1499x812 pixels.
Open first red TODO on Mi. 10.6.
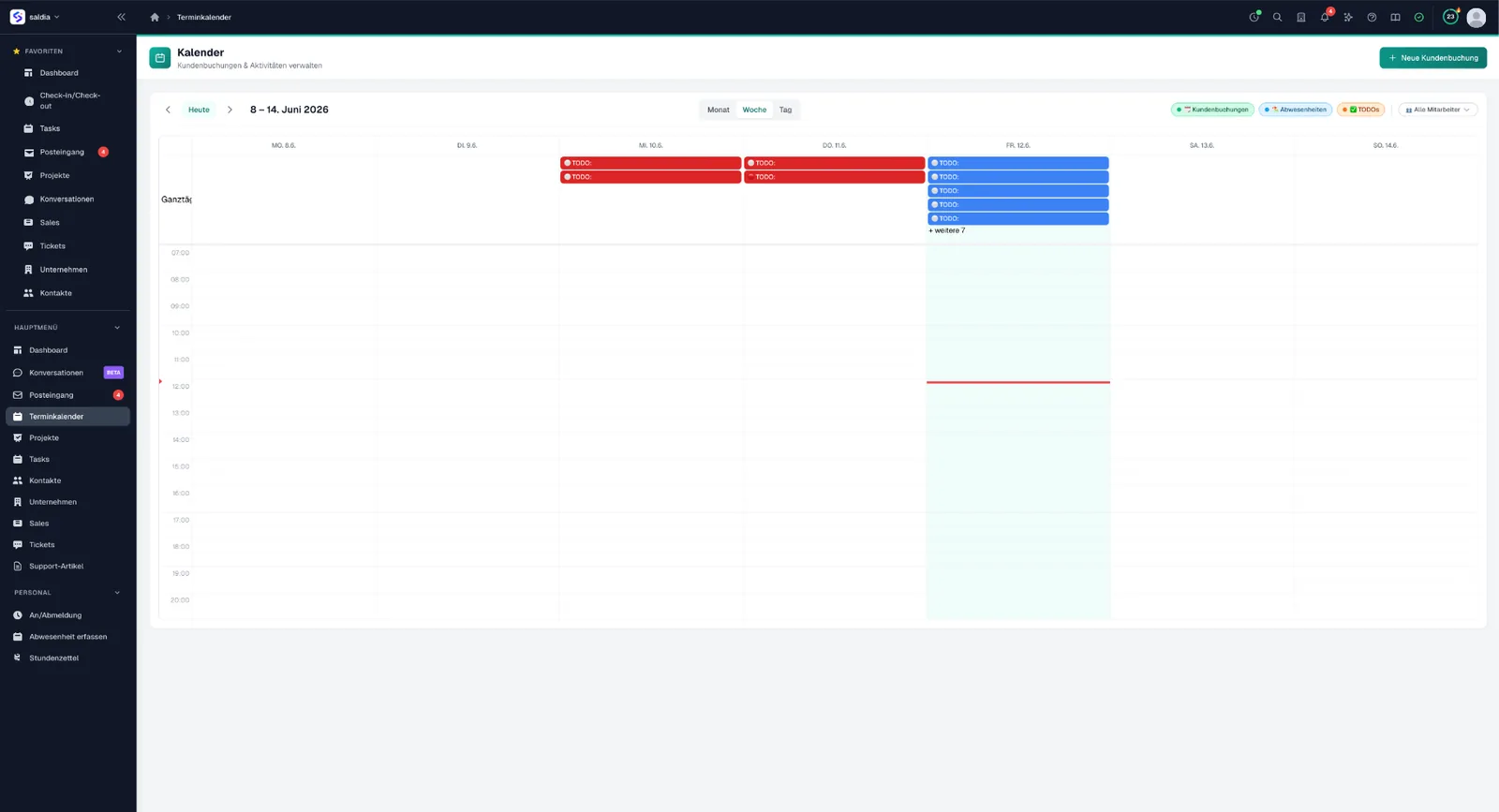tap(650, 163)
